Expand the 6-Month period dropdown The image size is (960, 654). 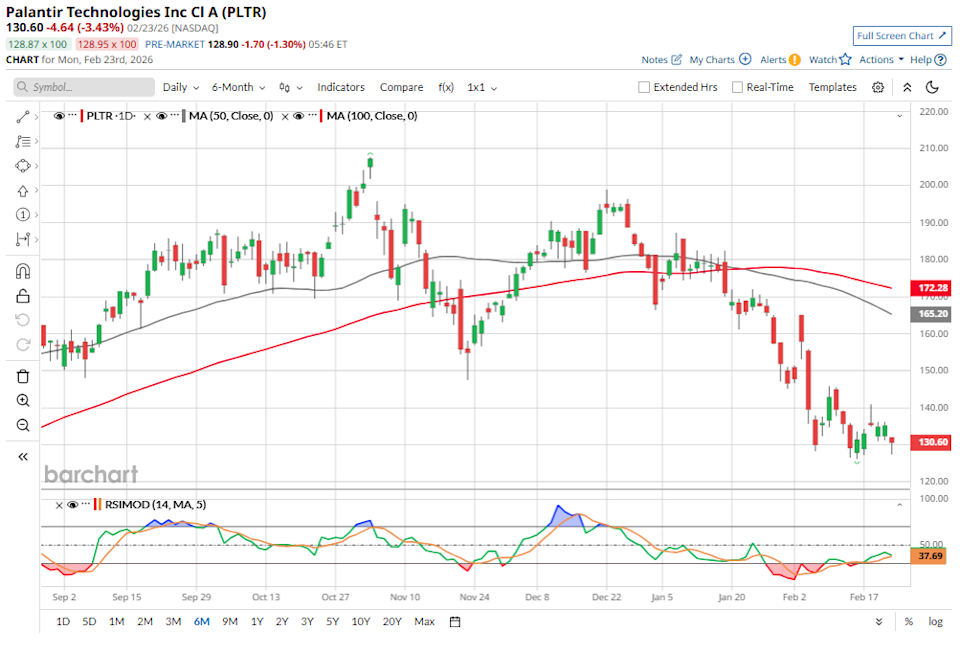[x=238, y=87]
